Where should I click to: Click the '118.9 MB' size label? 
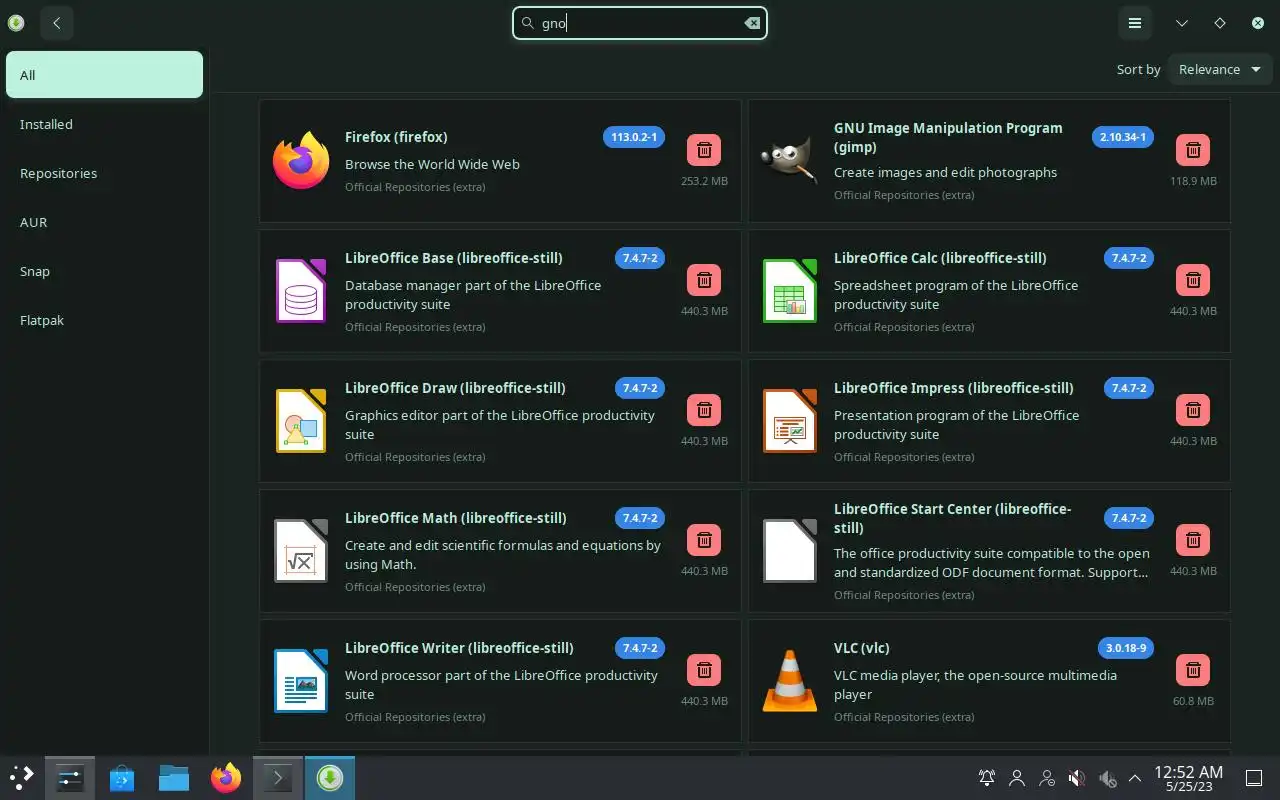(1193, 181)
